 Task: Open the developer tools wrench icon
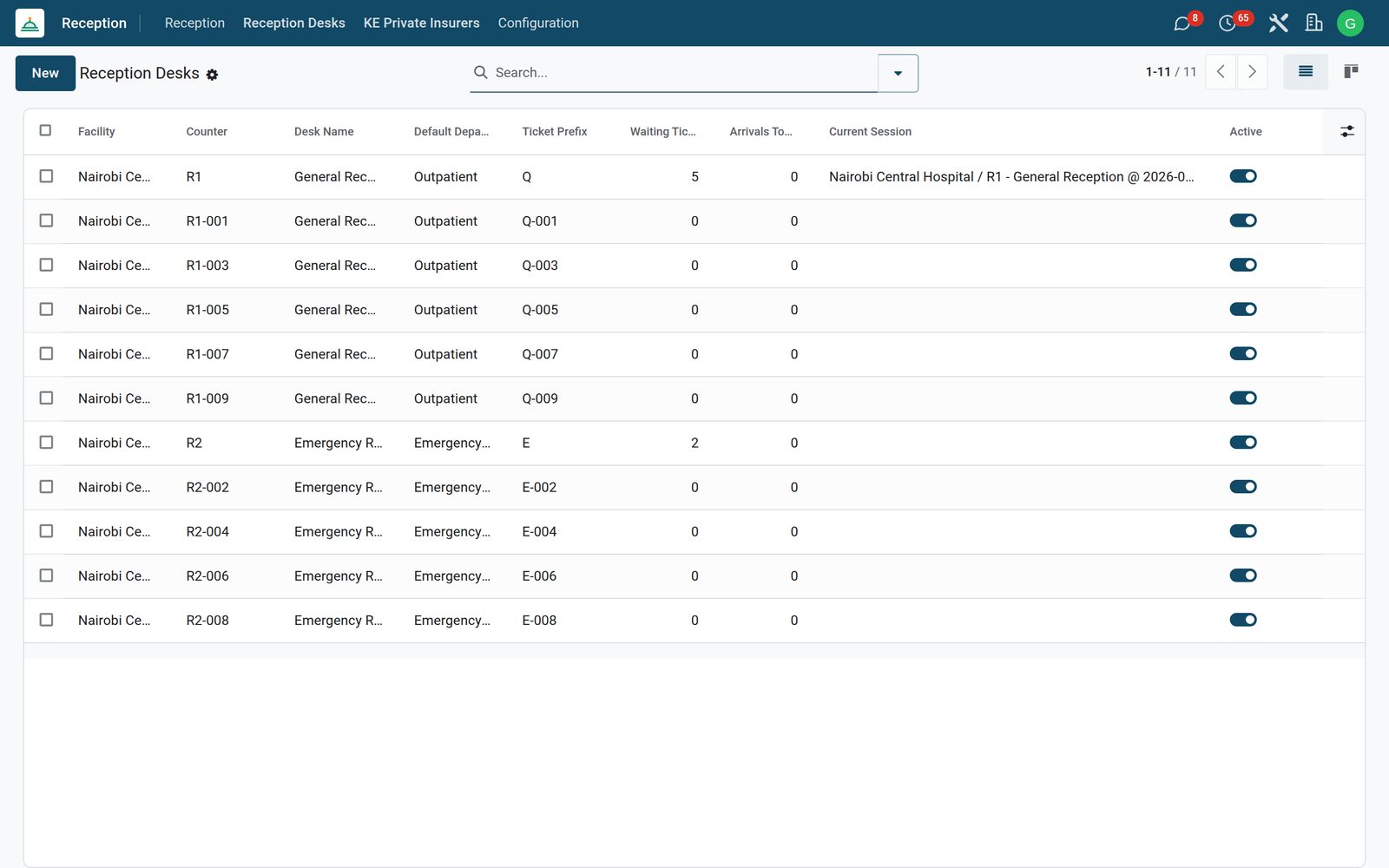1278,23
